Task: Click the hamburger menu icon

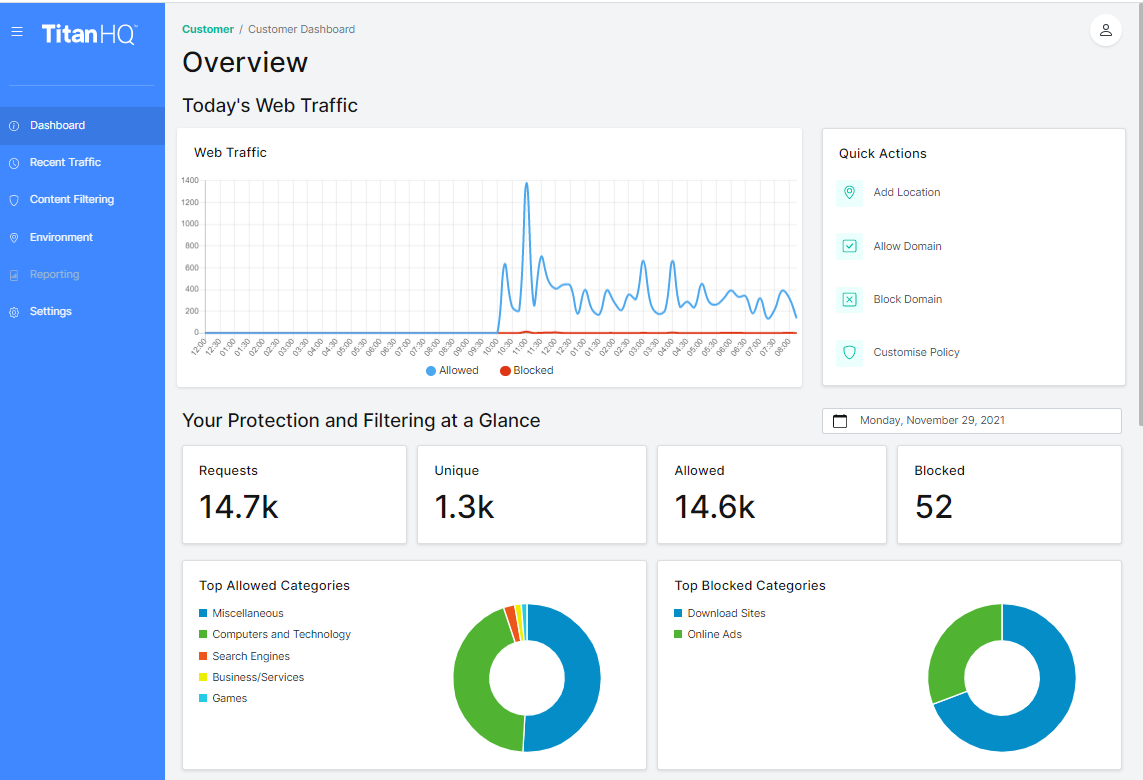Action: tap(17, 32)
